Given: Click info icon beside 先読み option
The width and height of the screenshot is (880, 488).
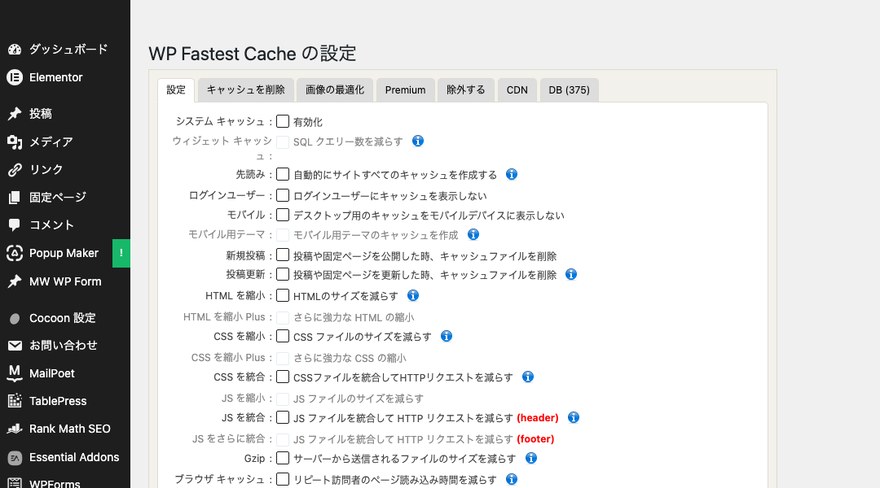Looking at the screenshot, I should point(511,174).
